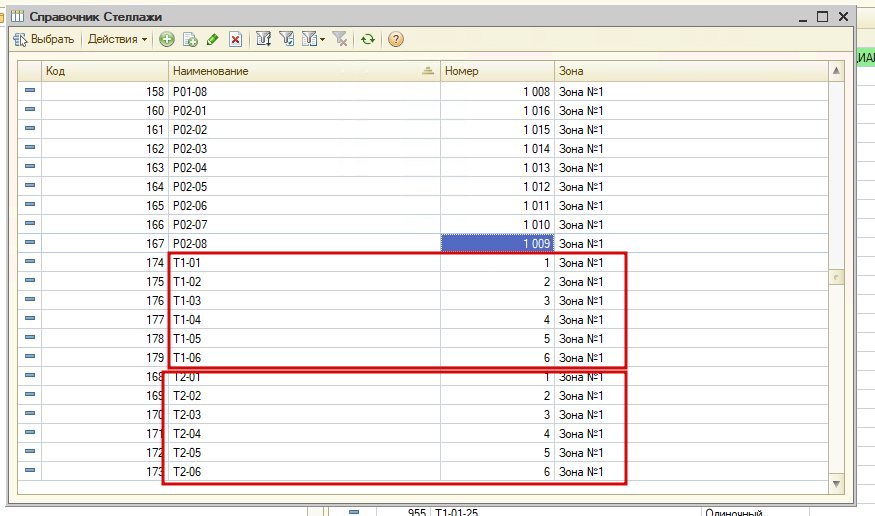875x516 pixels.
Task: Select the P02-07 name cell
Action: pos(304,224)
